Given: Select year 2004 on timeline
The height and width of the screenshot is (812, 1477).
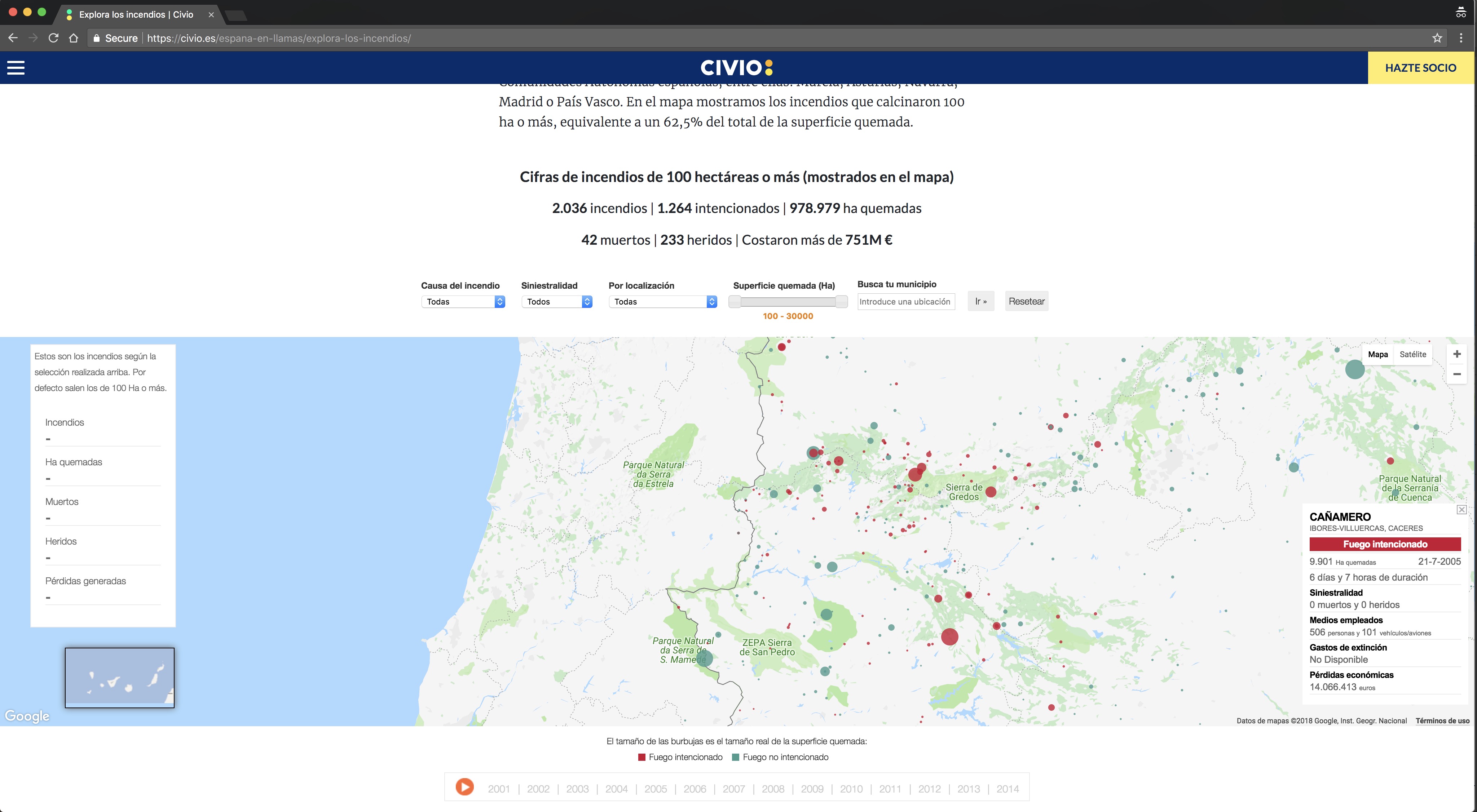Looking at the screenshot, I should [616, 789].
